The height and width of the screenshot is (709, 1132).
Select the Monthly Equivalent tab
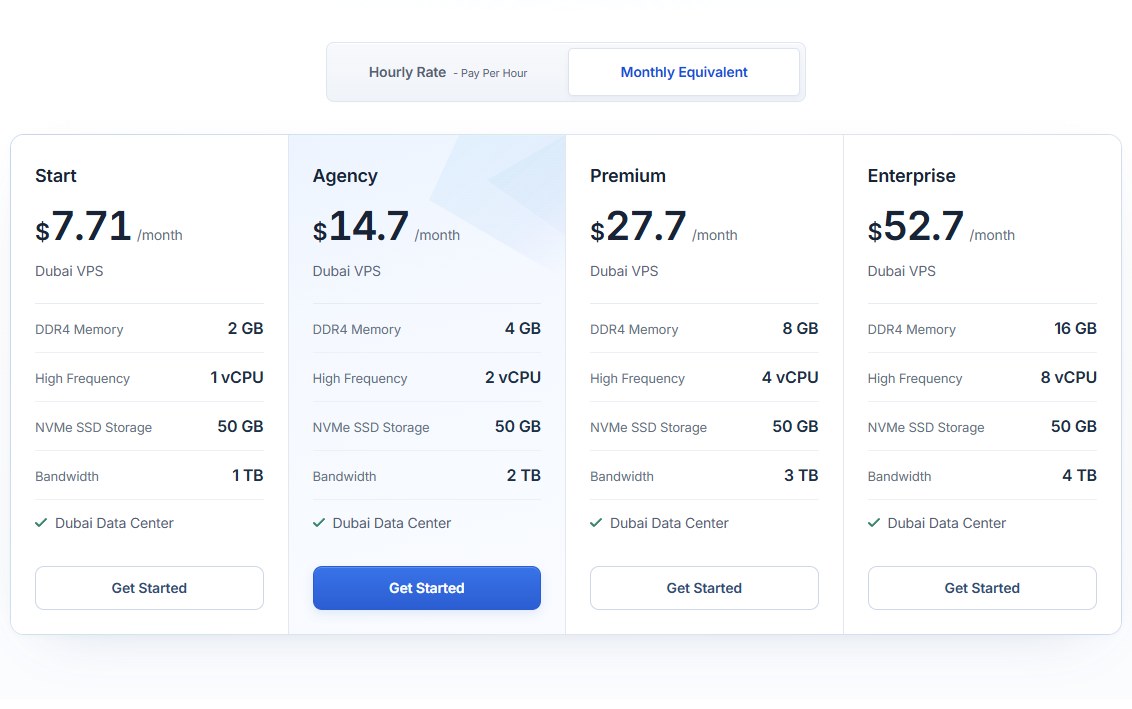[x=684, y=72]
